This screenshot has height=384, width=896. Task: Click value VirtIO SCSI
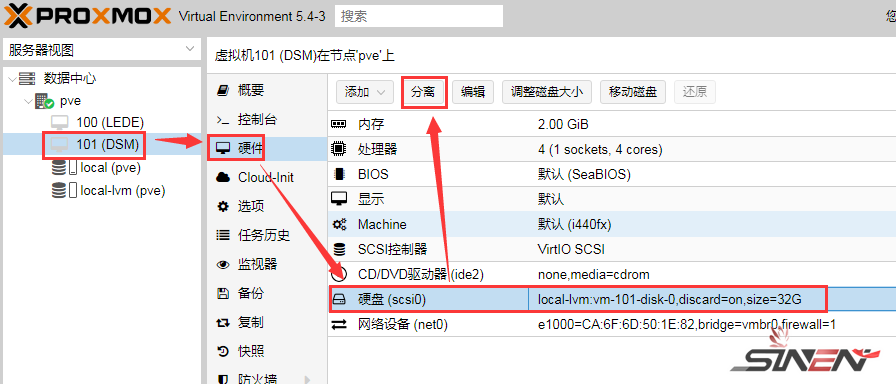[571, 249]
